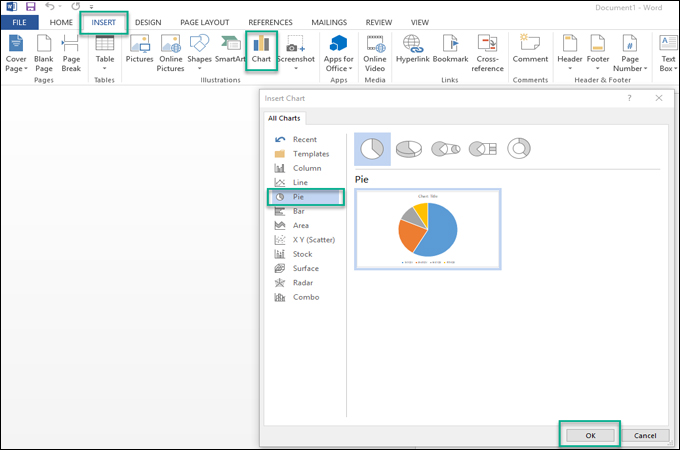Click the SmartArt icon
The width and height of the screenshot is (680, 450).
click(x=230, y=49)
